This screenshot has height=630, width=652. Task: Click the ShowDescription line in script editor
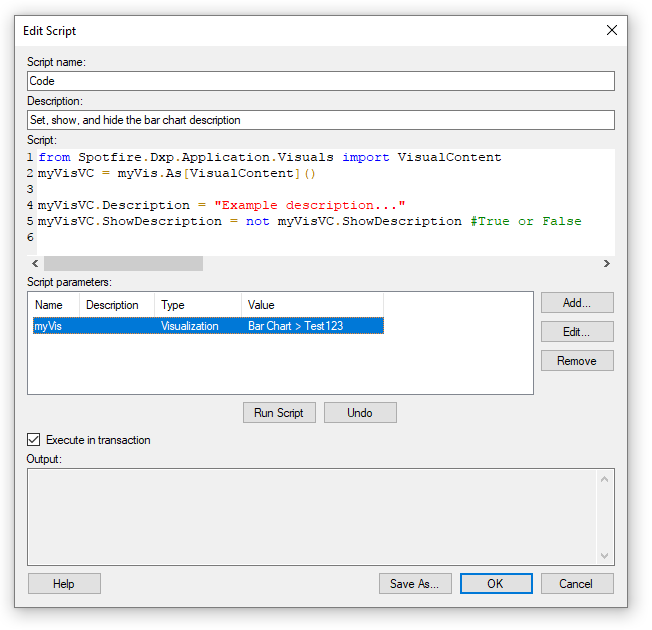pos(310,221)
